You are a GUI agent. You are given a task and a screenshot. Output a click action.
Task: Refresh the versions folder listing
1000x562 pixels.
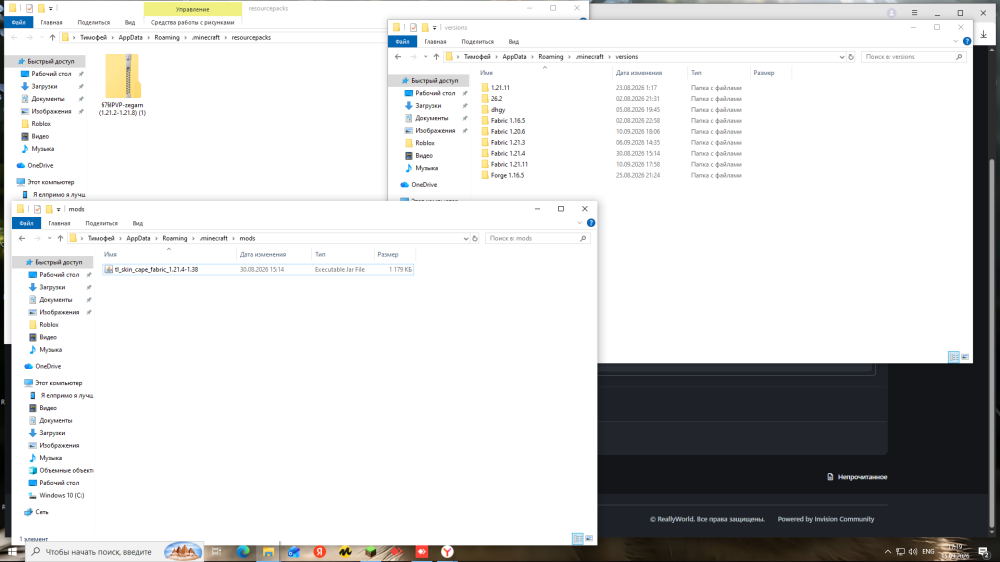(851, 57)
